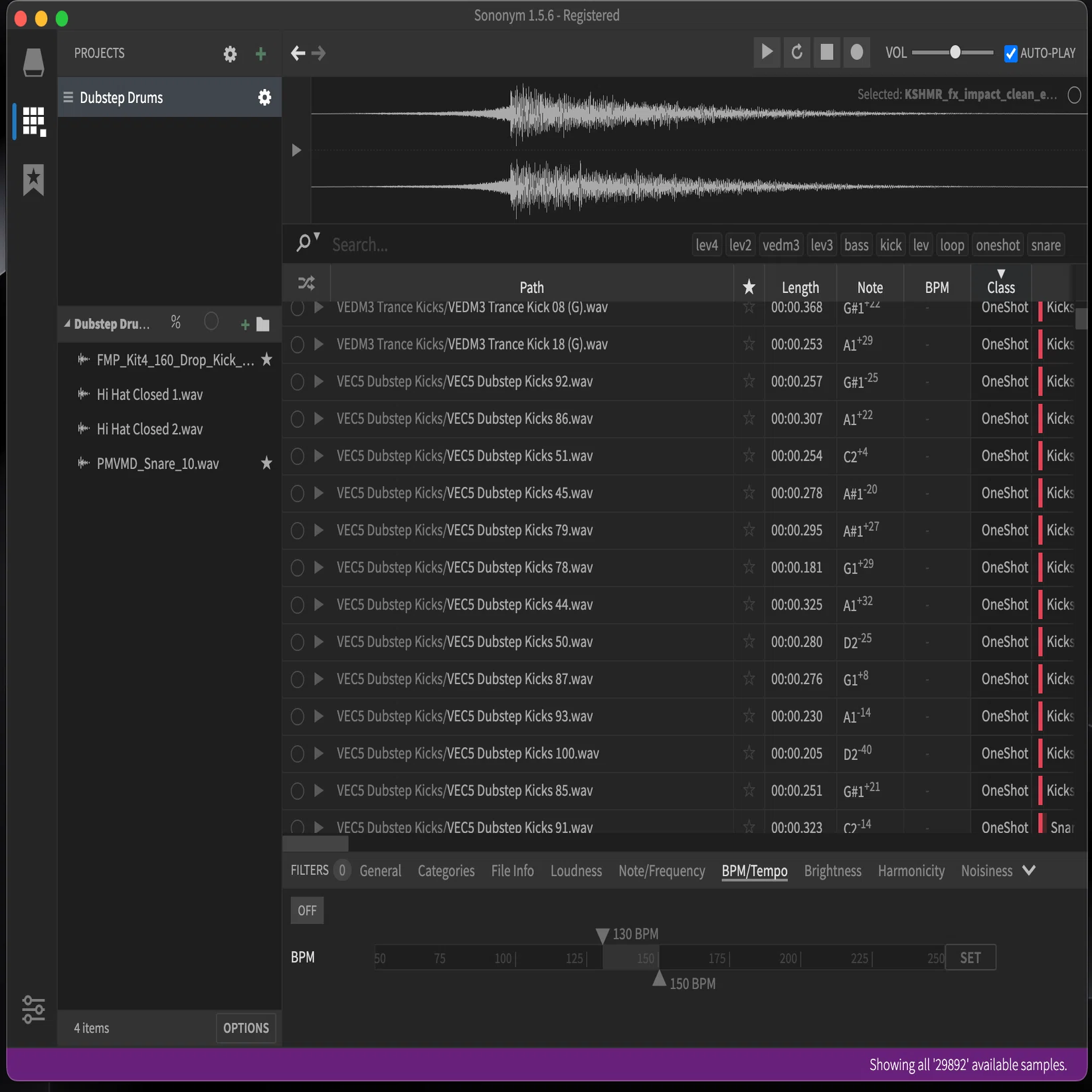Open the projects grid sidebar icon

pyautogui.click(x=33, y=122)
